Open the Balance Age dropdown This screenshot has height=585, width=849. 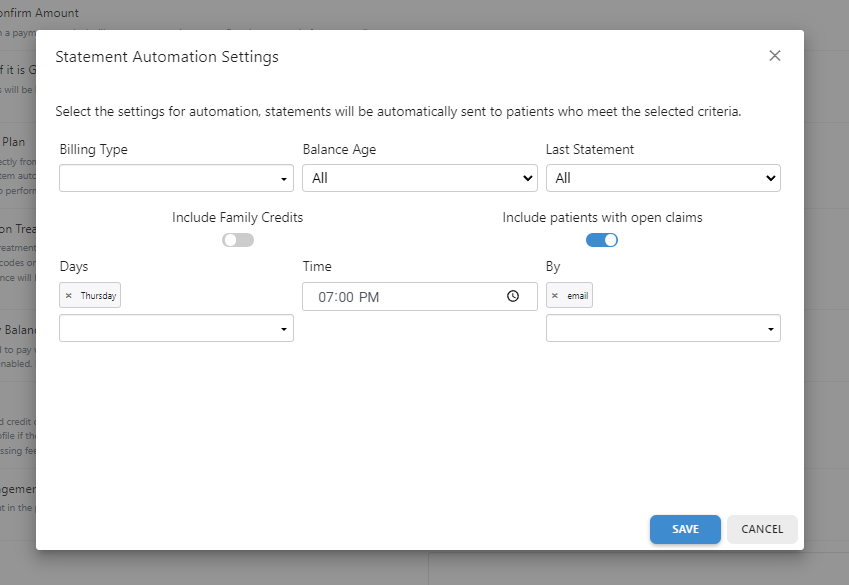(420, 178)
